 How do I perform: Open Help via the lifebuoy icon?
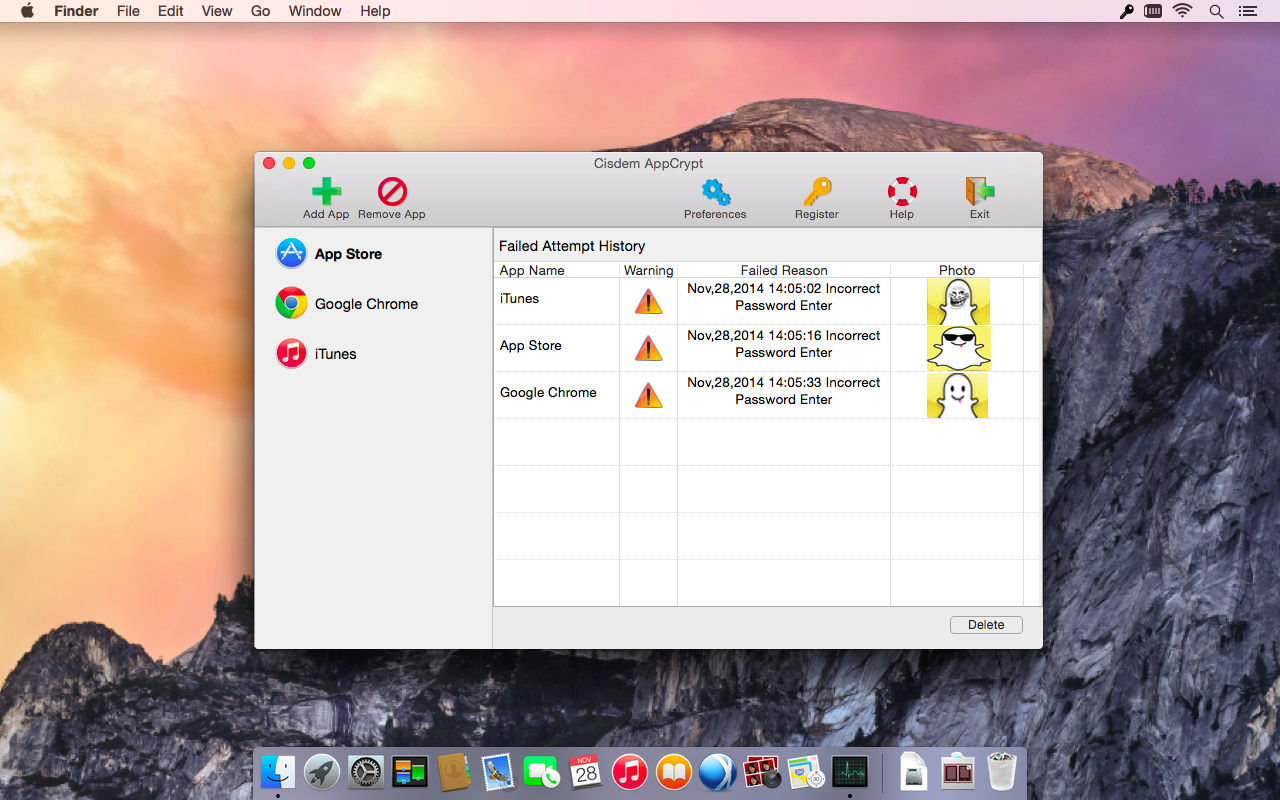[x=902, y=191]
